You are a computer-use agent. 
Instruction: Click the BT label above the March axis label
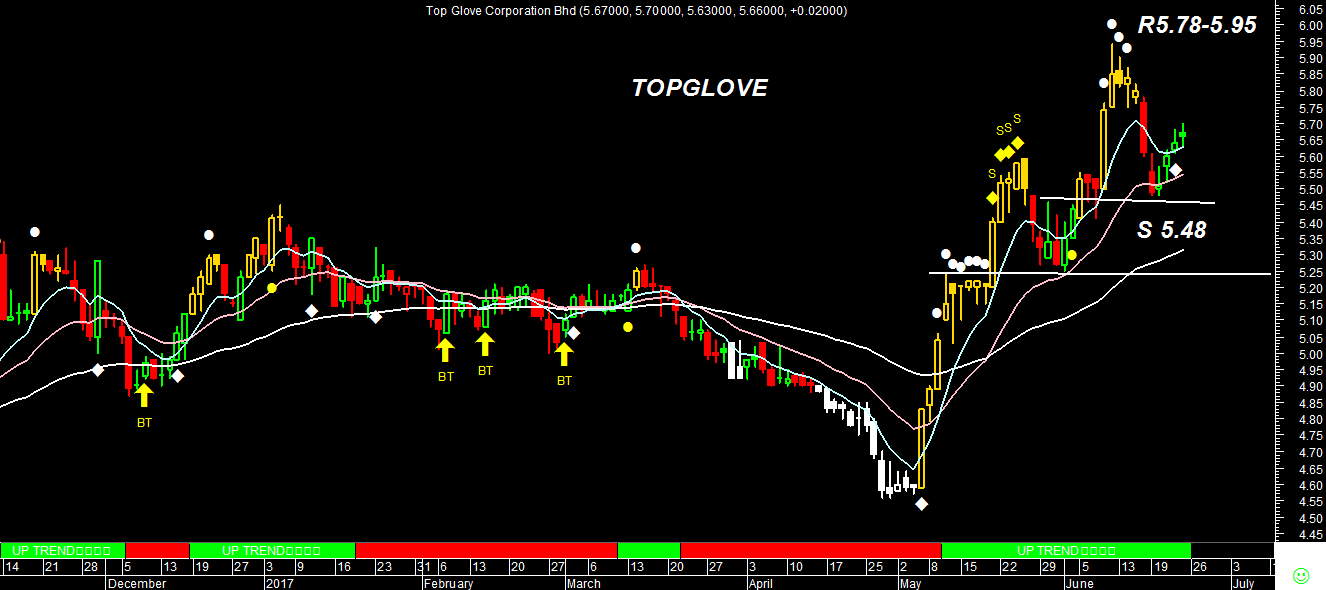click(x=564, y=380)
